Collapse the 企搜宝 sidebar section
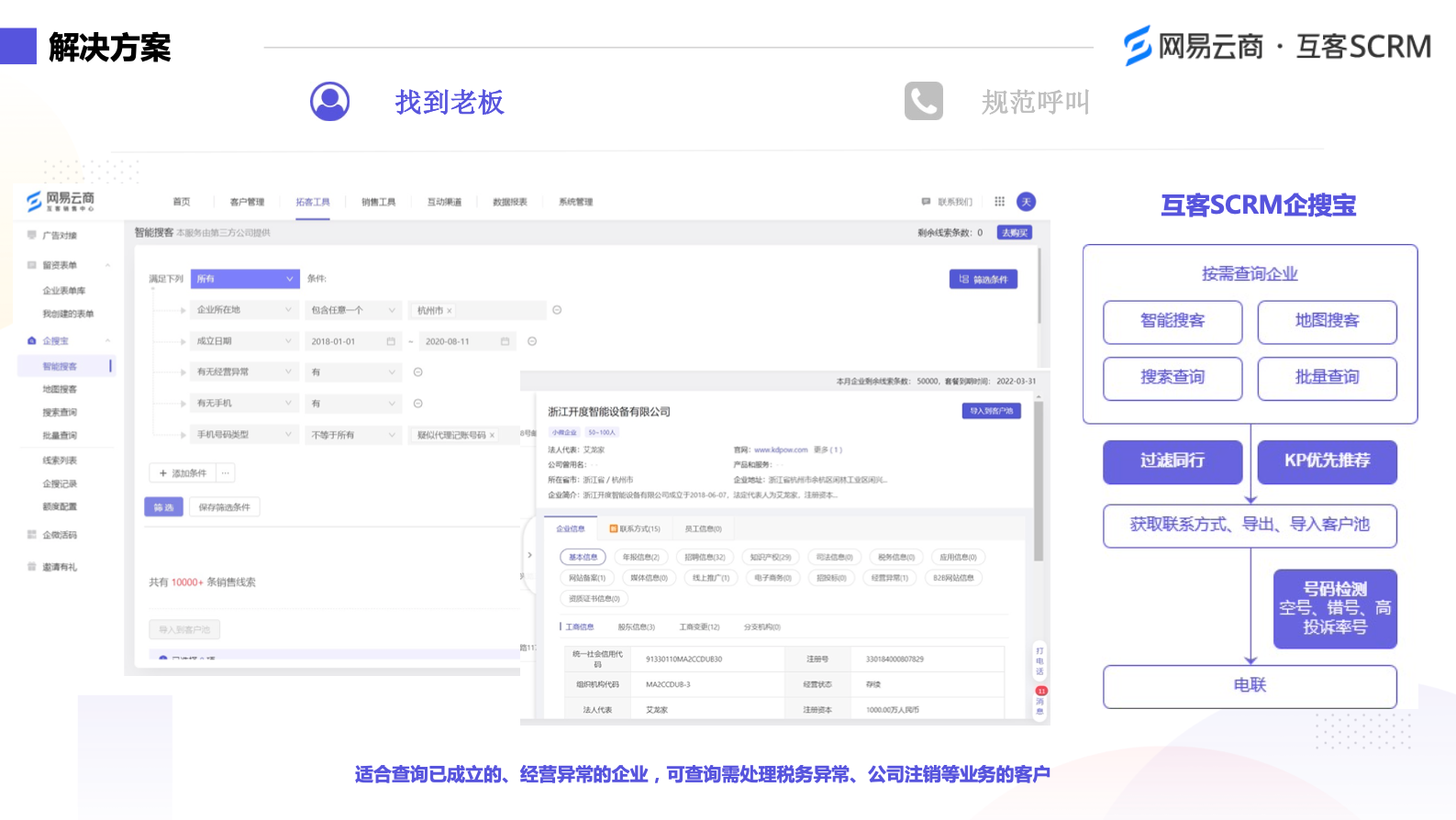The height and width of the screenshot is (820, 1456). click(x=107, y=341)
